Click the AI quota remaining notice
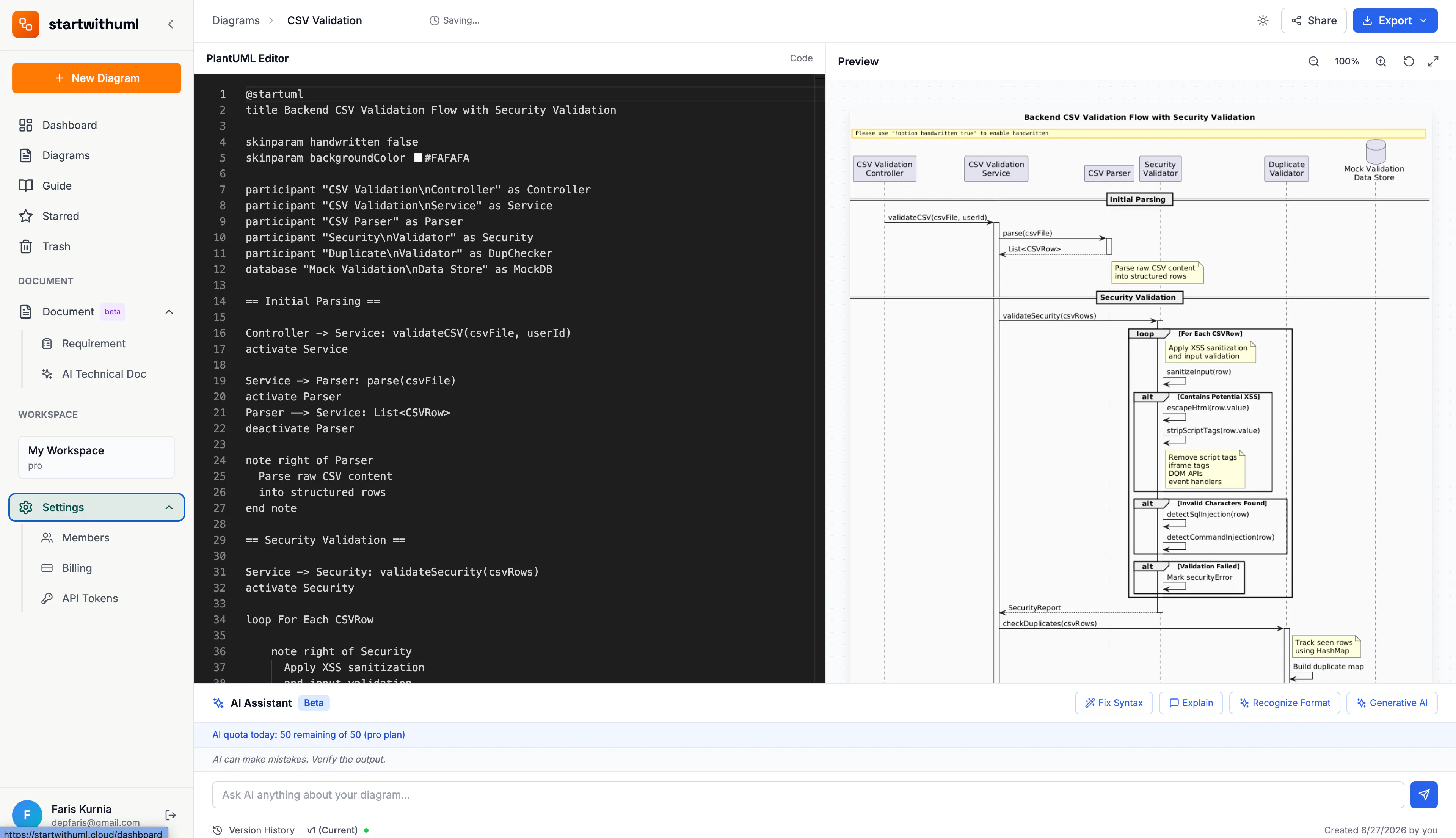The height and width of the screenshot is (838, 1456). pyautogui.click(x=309, y=734)
